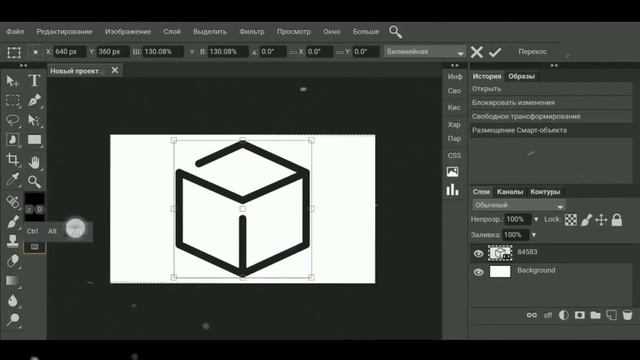
Task: Select the Rectangular Marquee tool
Action: click(x=13, y=100)
